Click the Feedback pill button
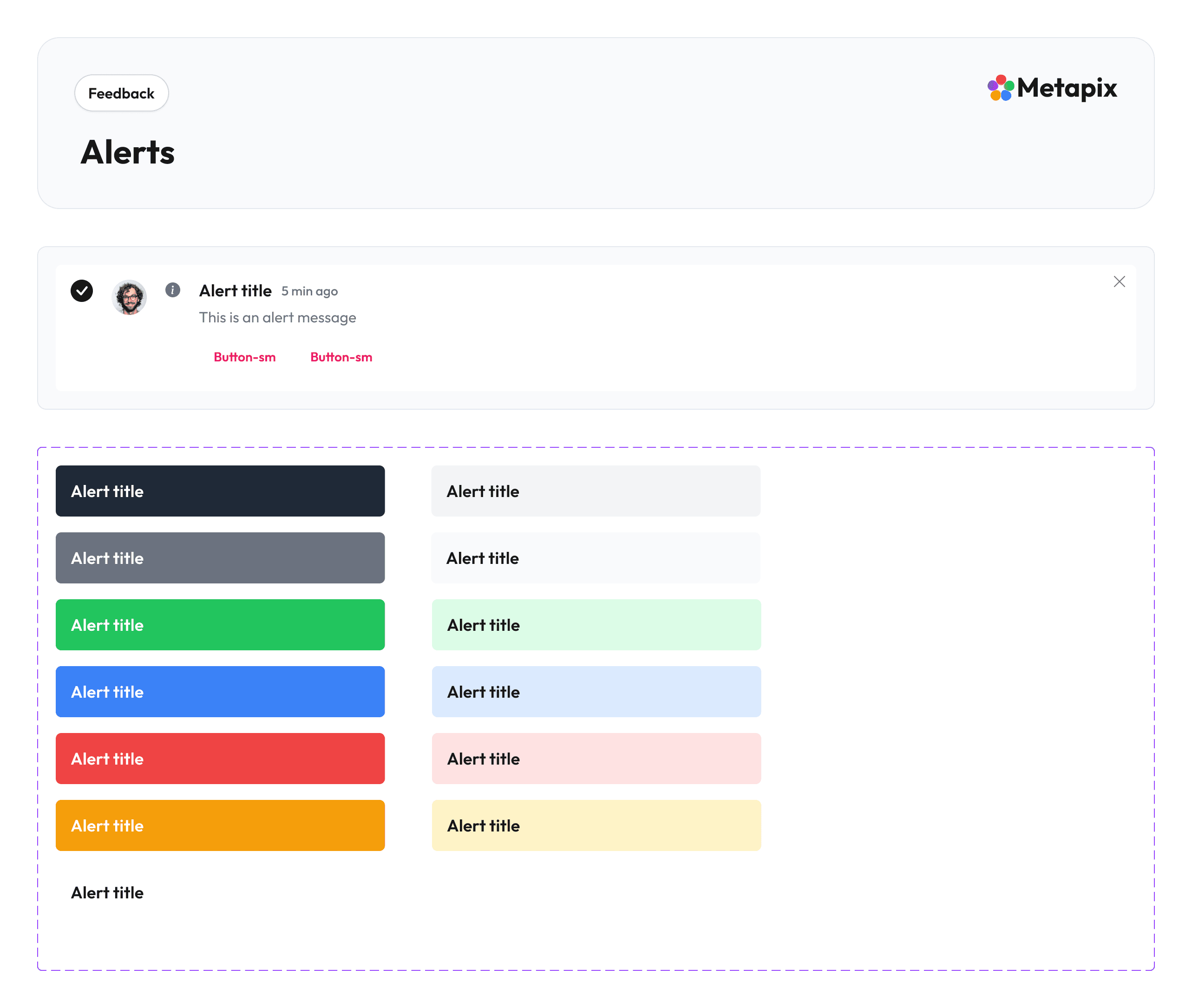The image size is (1192, 1008). pyautogui.click(x=121, y=93)
